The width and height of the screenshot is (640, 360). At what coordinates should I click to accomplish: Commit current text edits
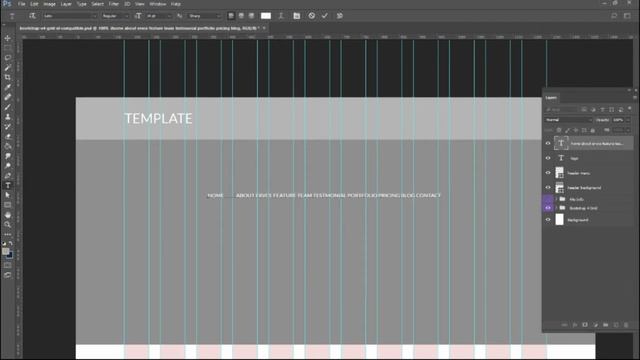(324, 16)
